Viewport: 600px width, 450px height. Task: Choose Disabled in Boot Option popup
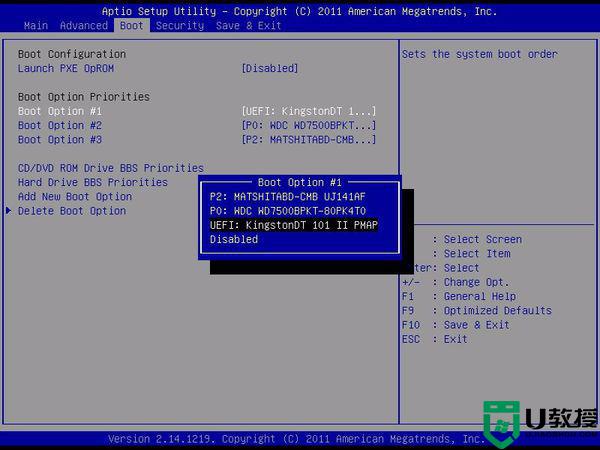tap(234, 240)
